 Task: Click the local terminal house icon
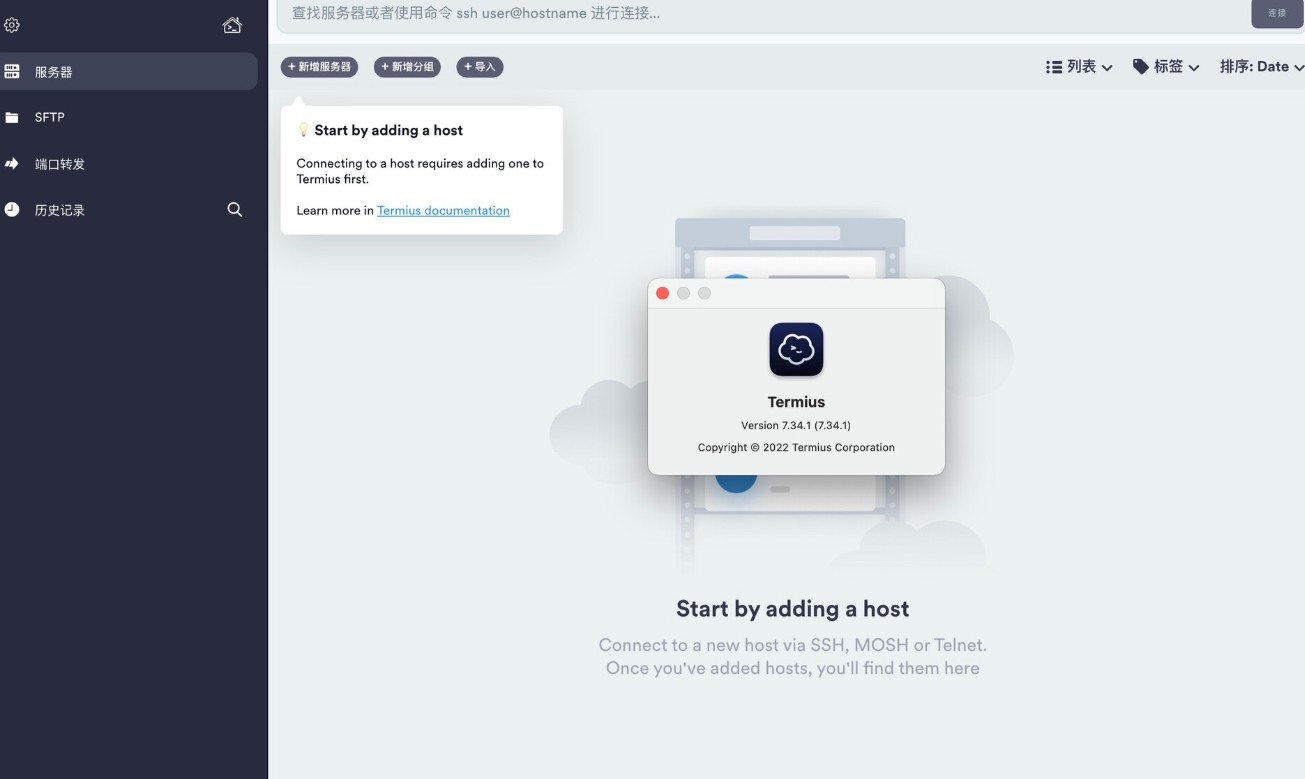click(x=232, y=25)
